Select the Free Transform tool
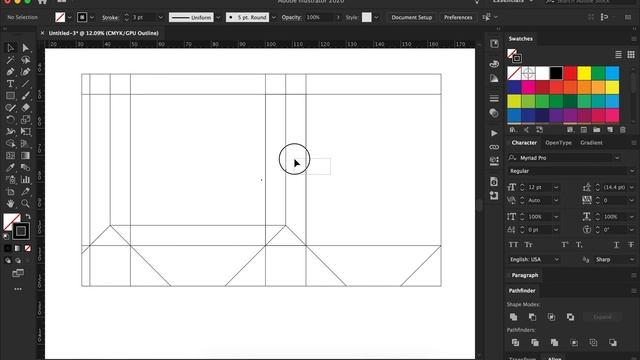 point(26,131)
